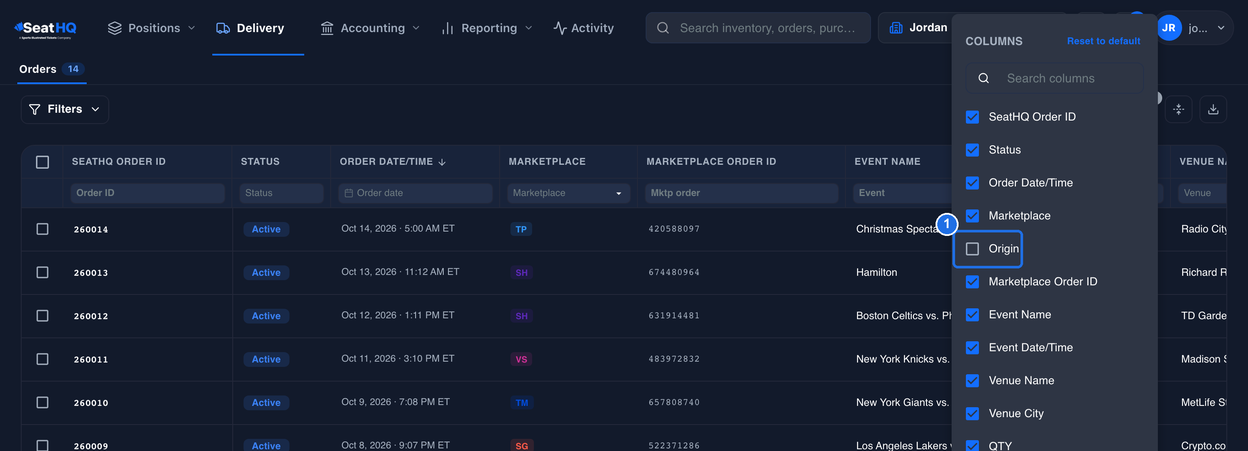Viewport: 1248px width, 451px height.
Task: Click calendar icon in Order date filter
Action: coord(348,193)
